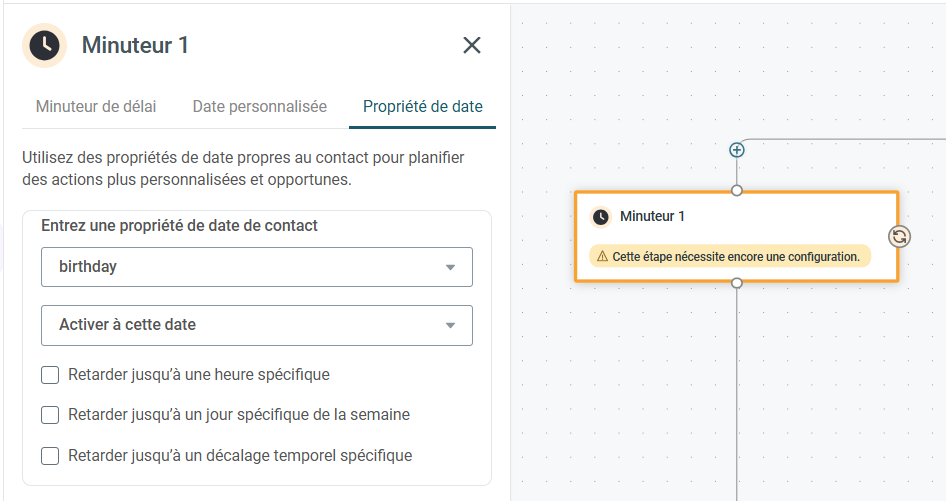Click the large clock icon beside the panel title

(45, 45)
